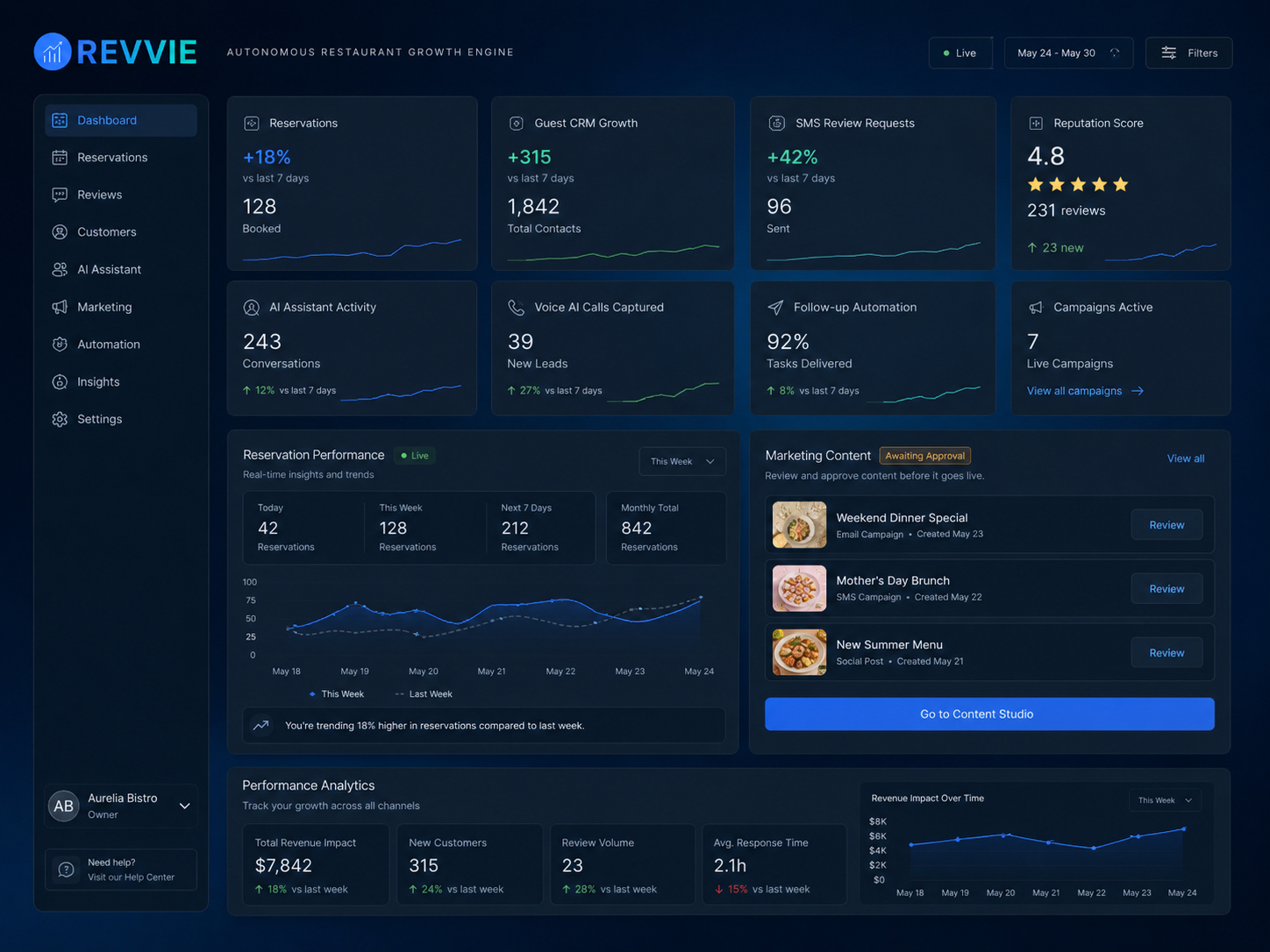Toggle the This Week chart legend series
Screen dimensions: 1270x952
pos(336,694)
